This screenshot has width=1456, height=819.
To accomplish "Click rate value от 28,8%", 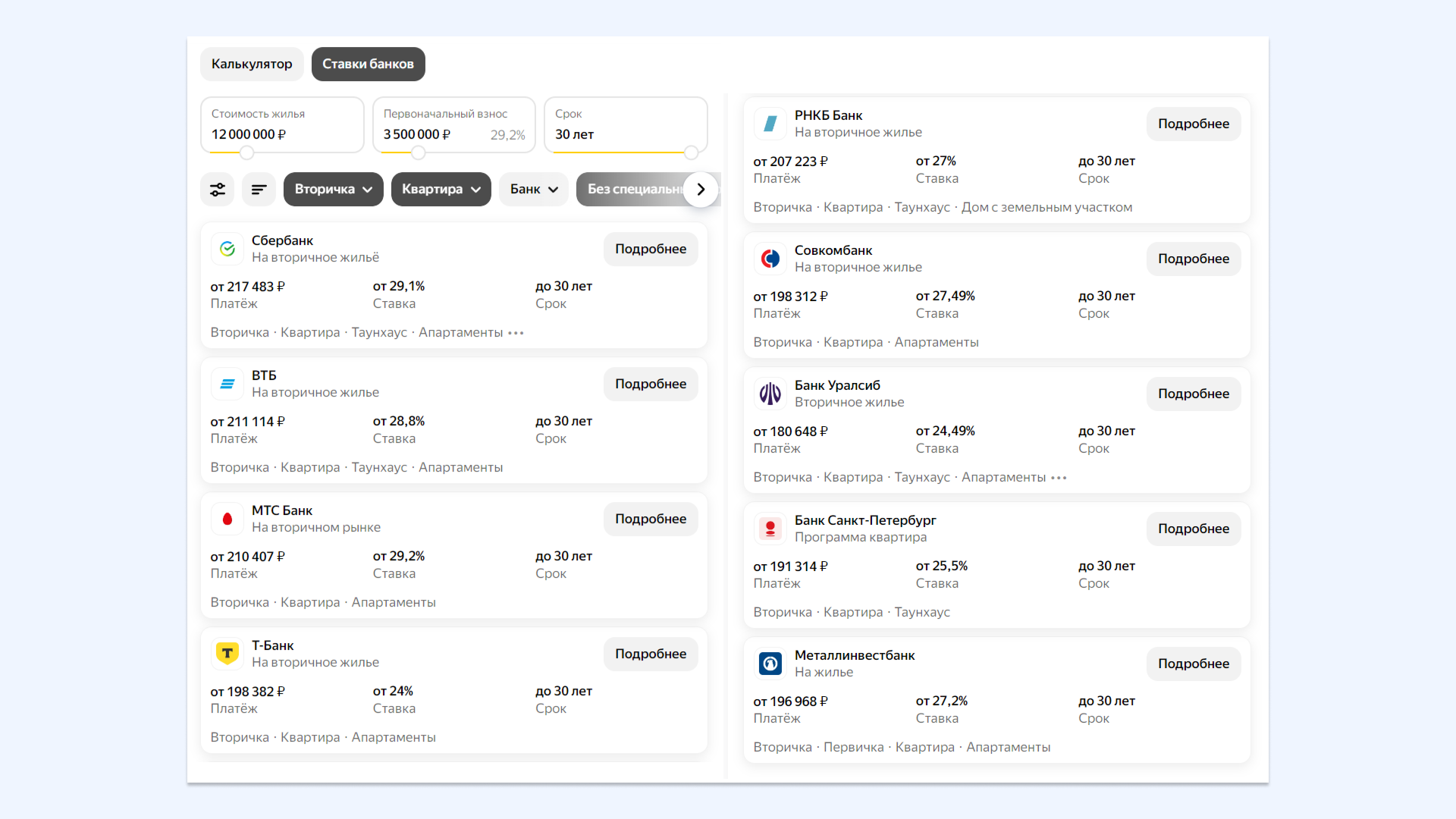I will pyautogui.click(x=399, y=421).
